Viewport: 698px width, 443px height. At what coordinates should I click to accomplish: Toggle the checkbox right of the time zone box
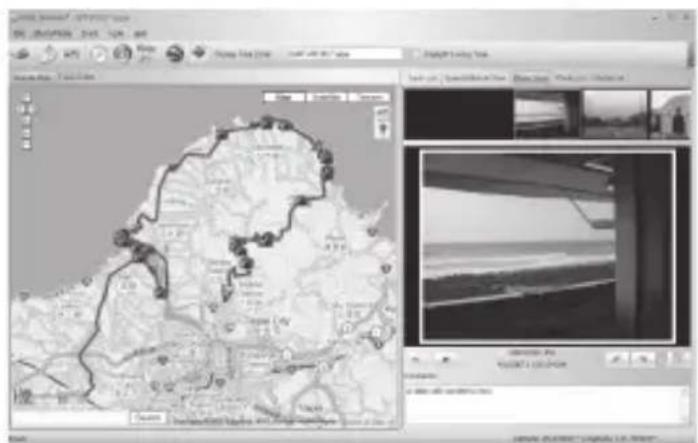415,54
